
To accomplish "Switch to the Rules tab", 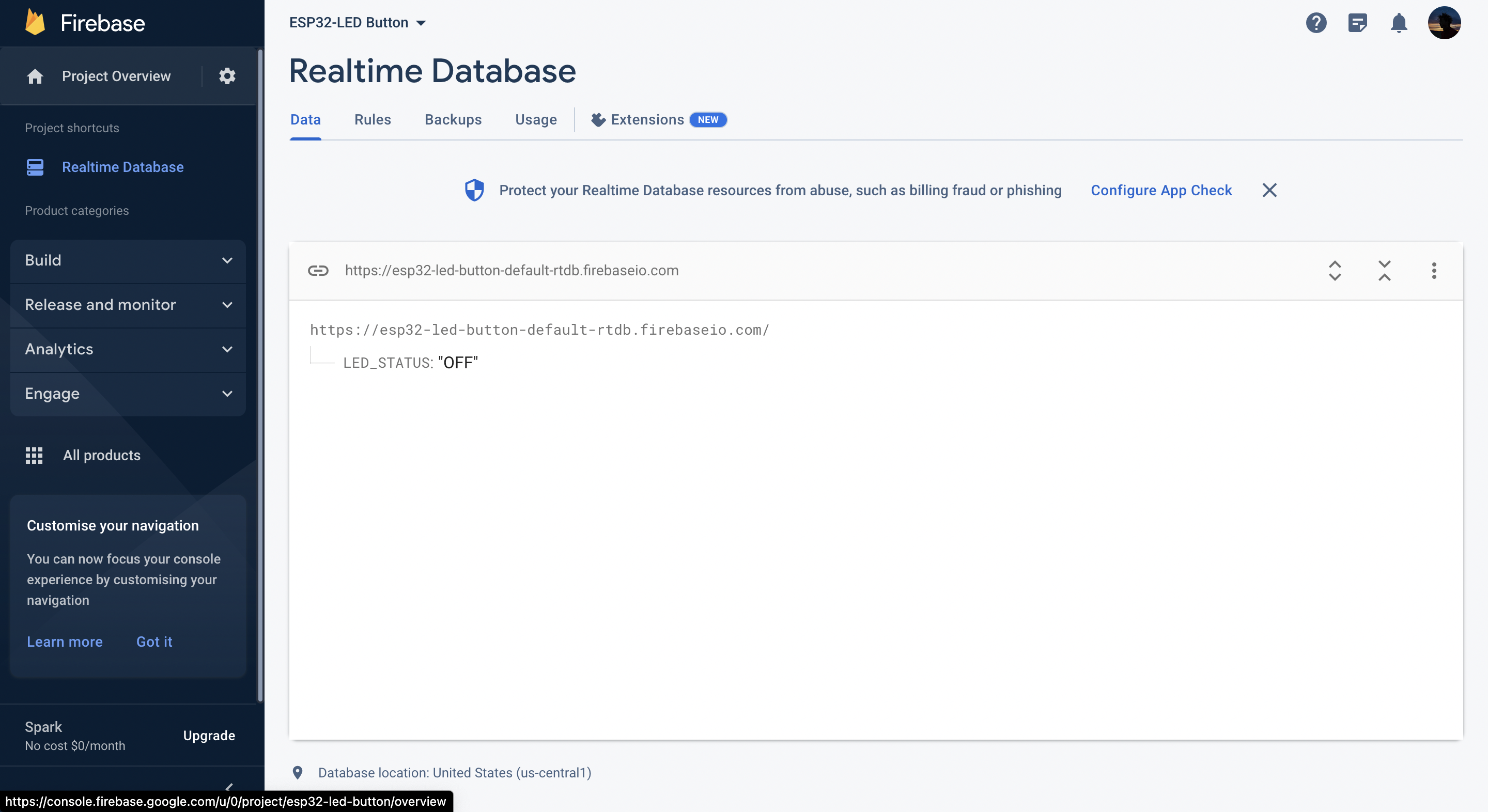I will [373, 119].
